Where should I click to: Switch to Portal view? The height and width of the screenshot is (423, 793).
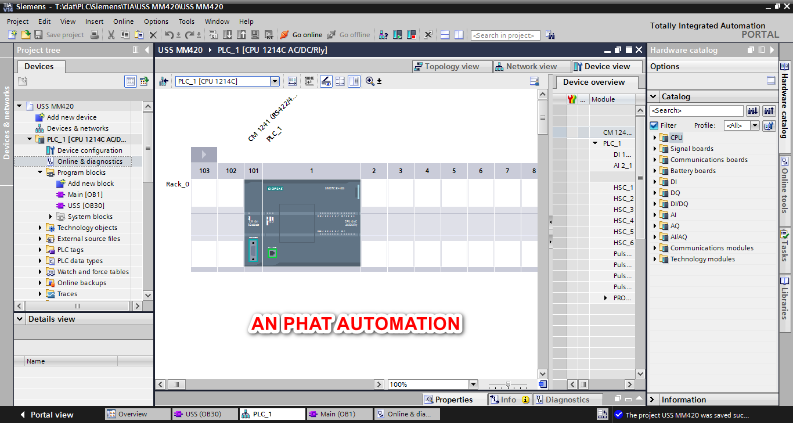46,414
